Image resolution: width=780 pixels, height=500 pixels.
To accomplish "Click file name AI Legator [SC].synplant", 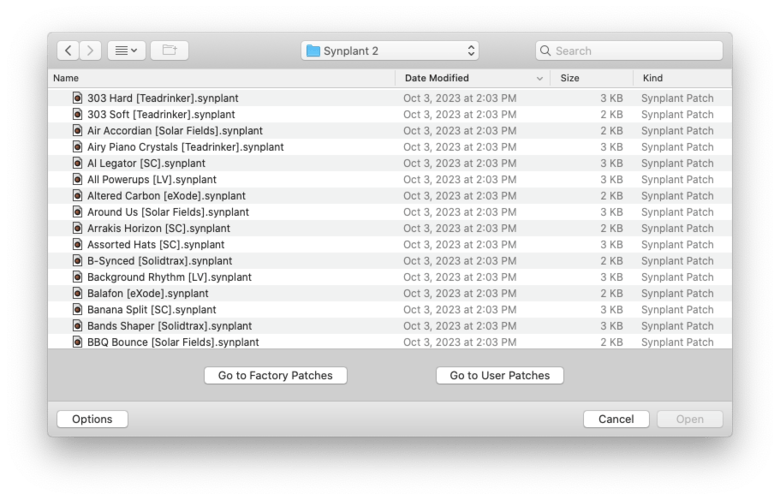I will (x=146, y=163).
